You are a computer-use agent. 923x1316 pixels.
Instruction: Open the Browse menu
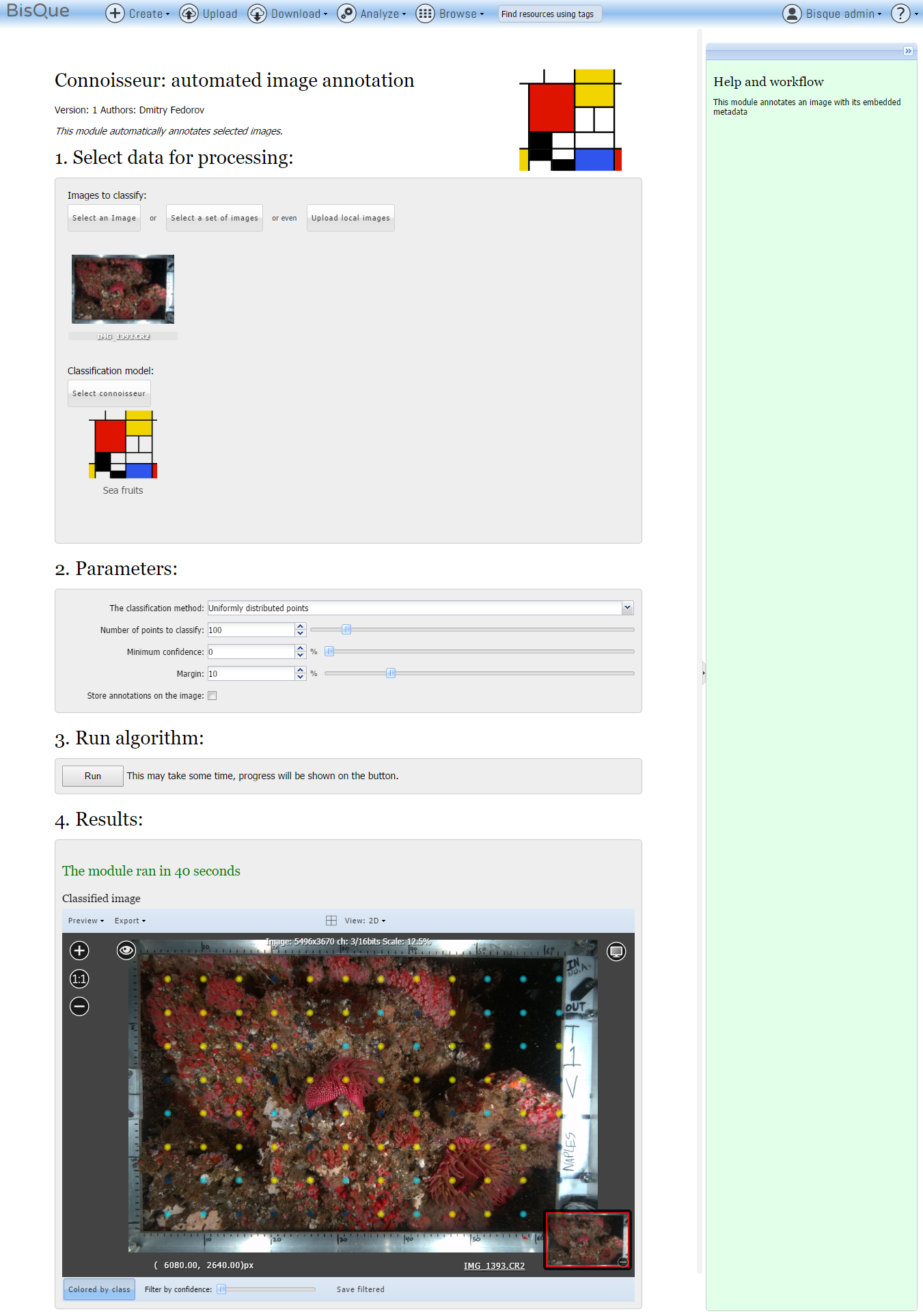450,14
